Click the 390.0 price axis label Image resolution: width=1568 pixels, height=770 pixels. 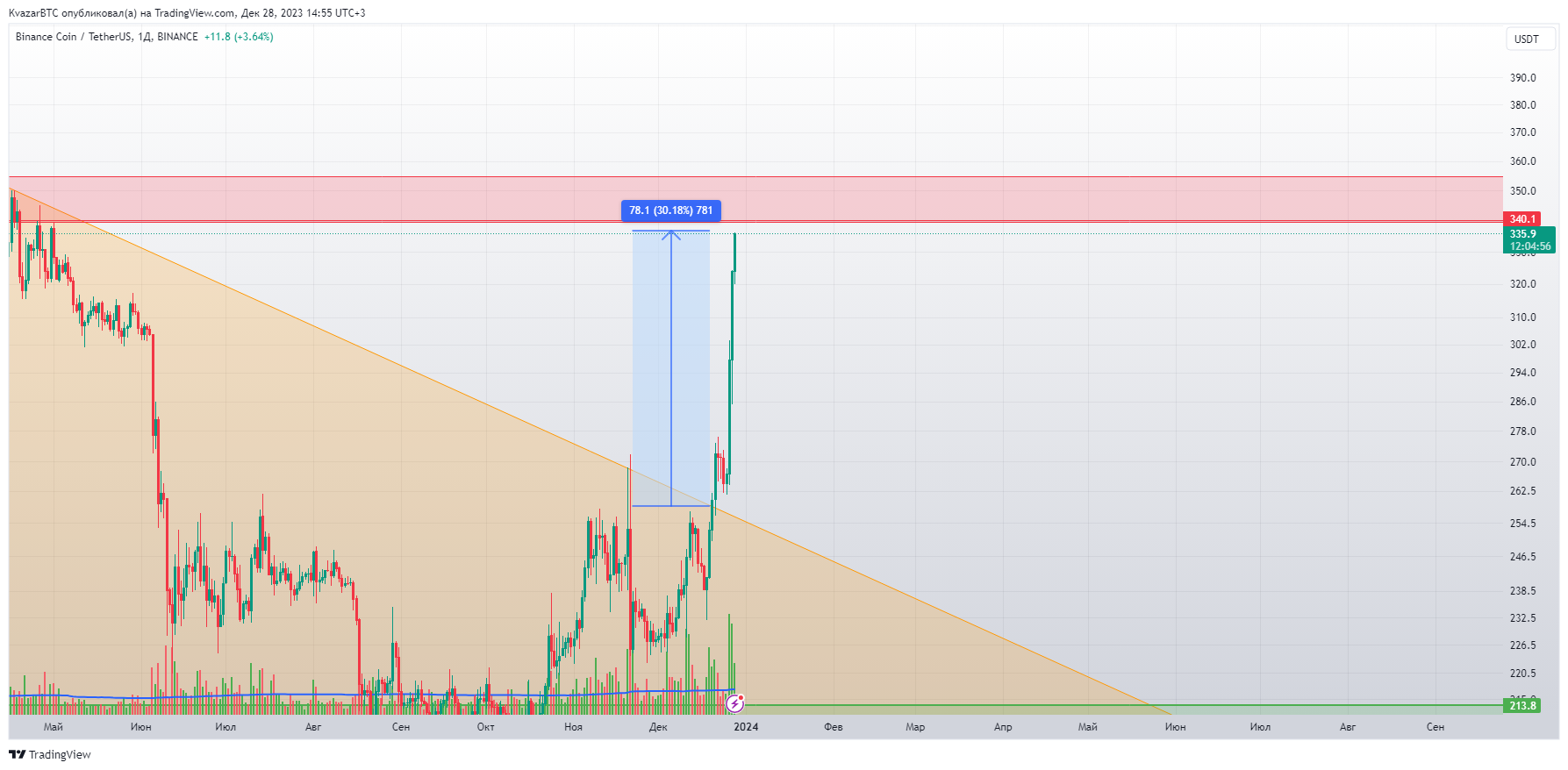pyautogui.click(x=1523, y=78)
